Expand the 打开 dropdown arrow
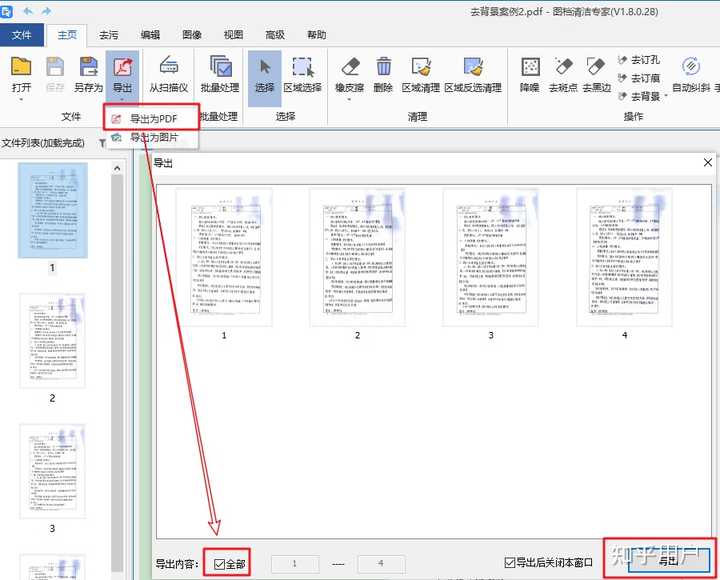 pyautogui.click(x=21, y=99)
